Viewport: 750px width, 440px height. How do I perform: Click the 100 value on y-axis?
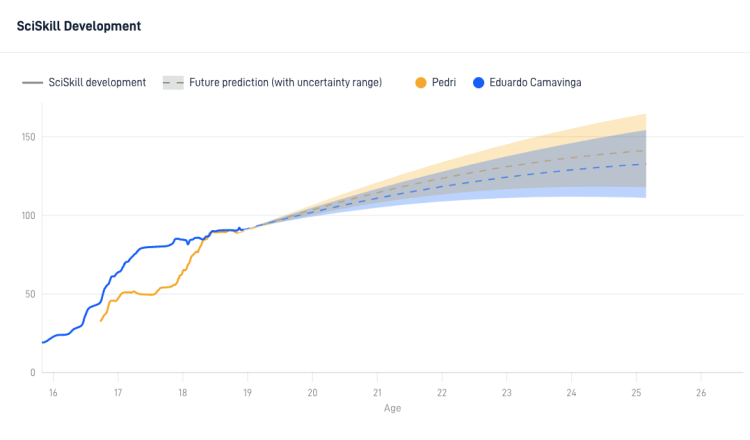(x=28, y=215)
